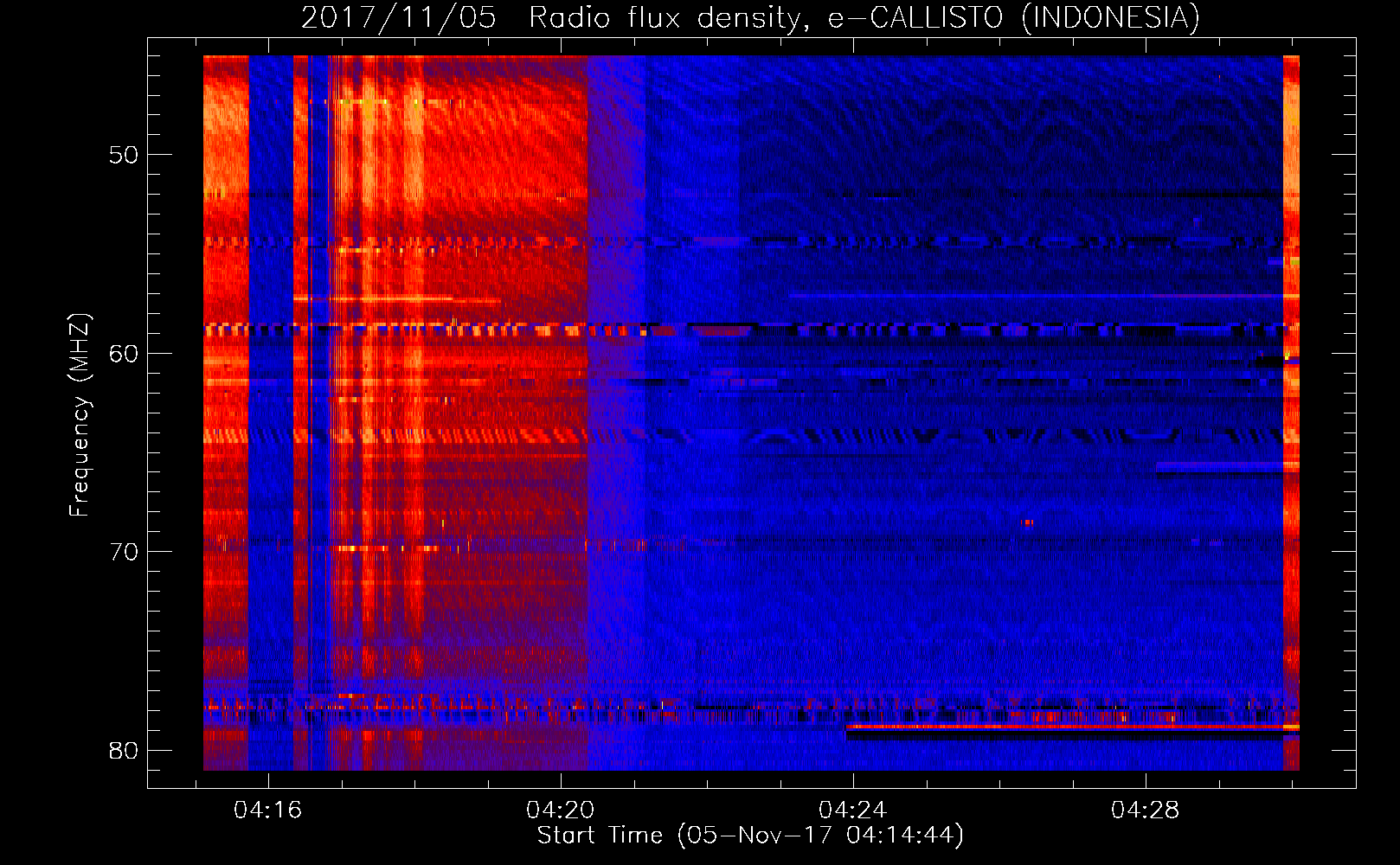Image resolution: width=1400 pixels, height=865 pixels.
Task: Click the 04:16 time tick label
Action: coord(268,811)
